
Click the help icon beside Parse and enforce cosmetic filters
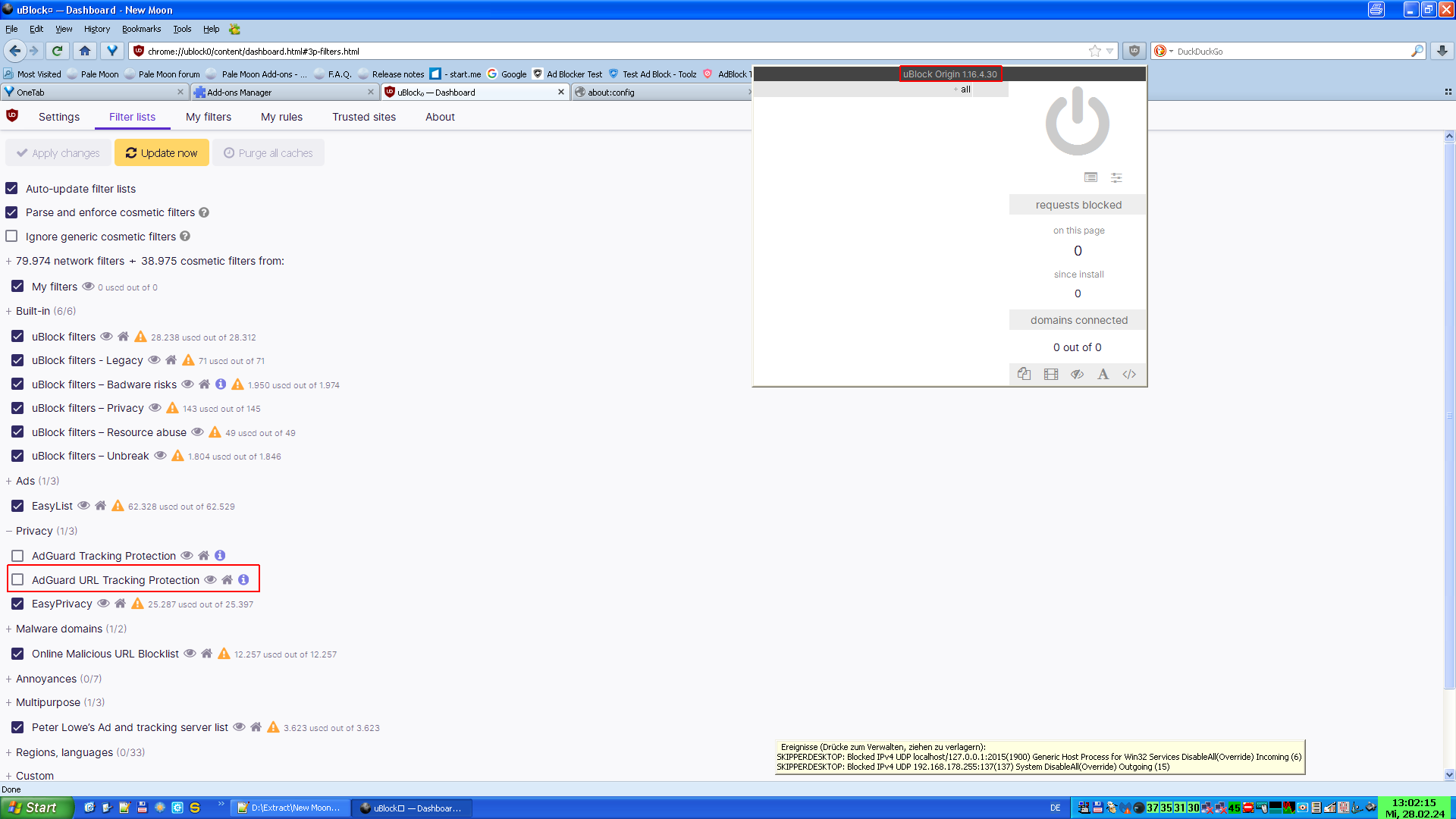coord(204,212)
